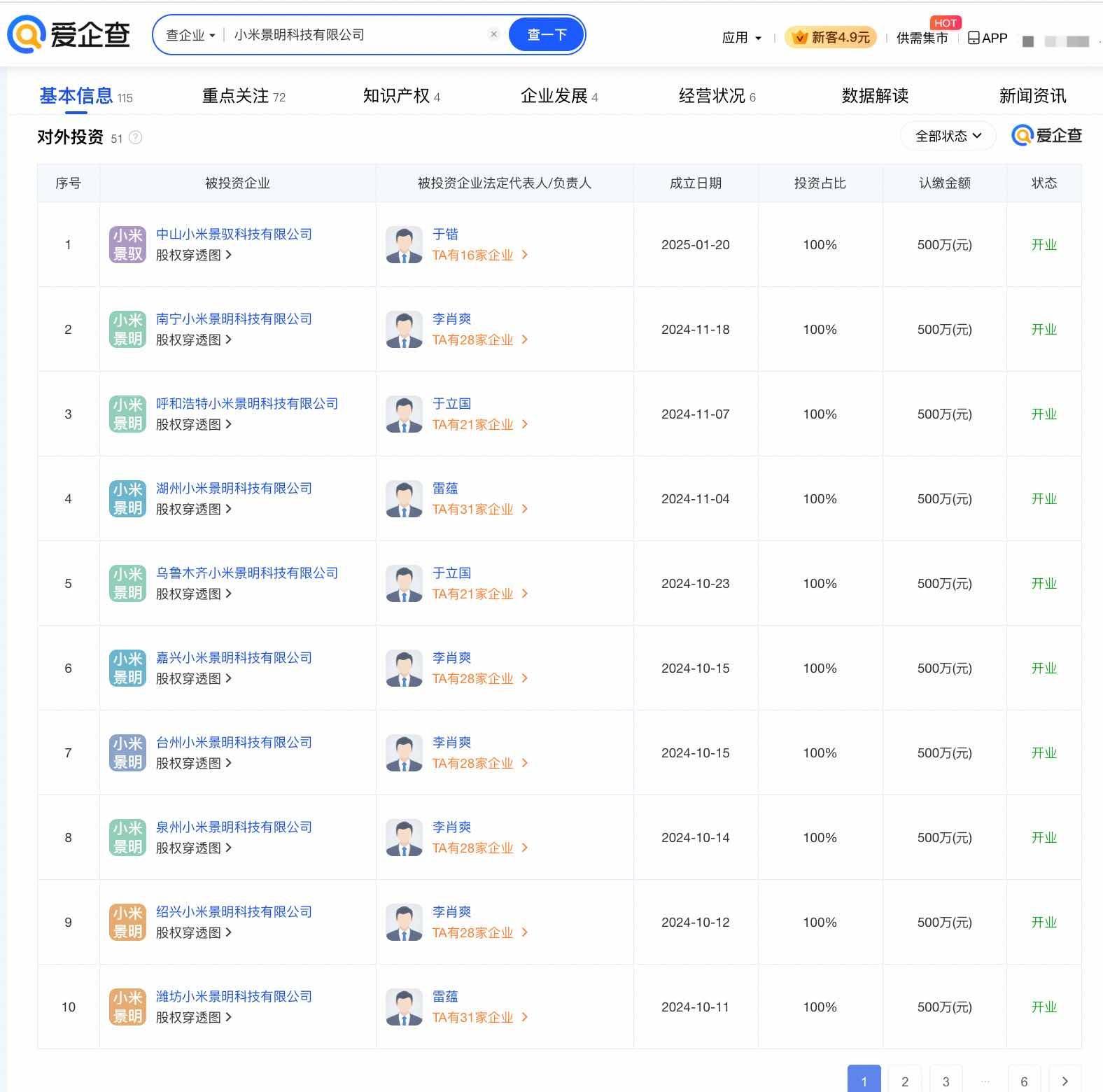The width and height of the screenshot is (1103, 1092).
Task: Click TA有16家企业 link under 于锴
Action: (x=479, y=255)
